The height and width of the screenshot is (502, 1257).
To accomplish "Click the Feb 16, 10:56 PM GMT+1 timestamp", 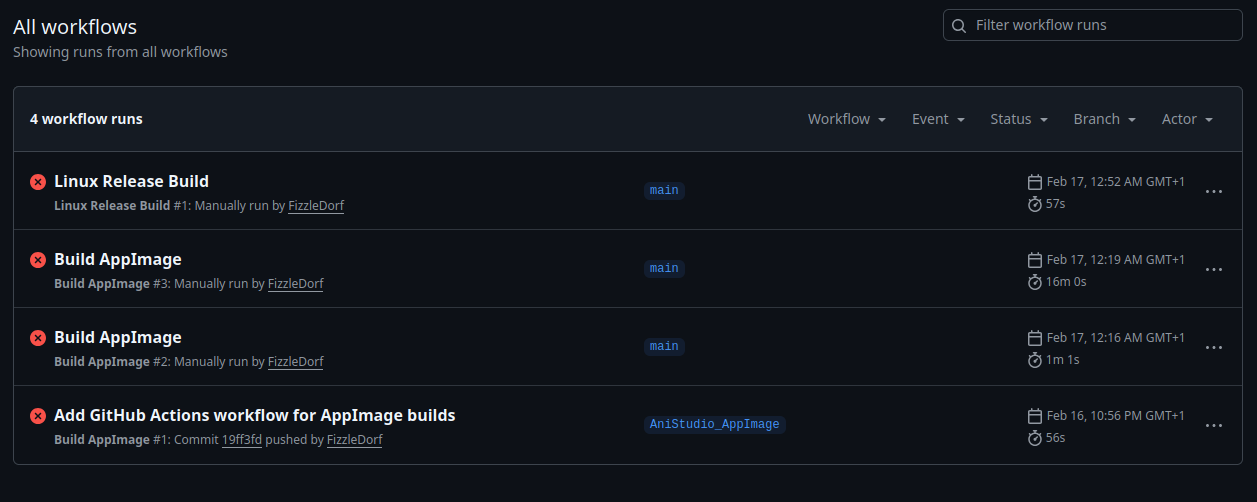I will coord(1115,416).
